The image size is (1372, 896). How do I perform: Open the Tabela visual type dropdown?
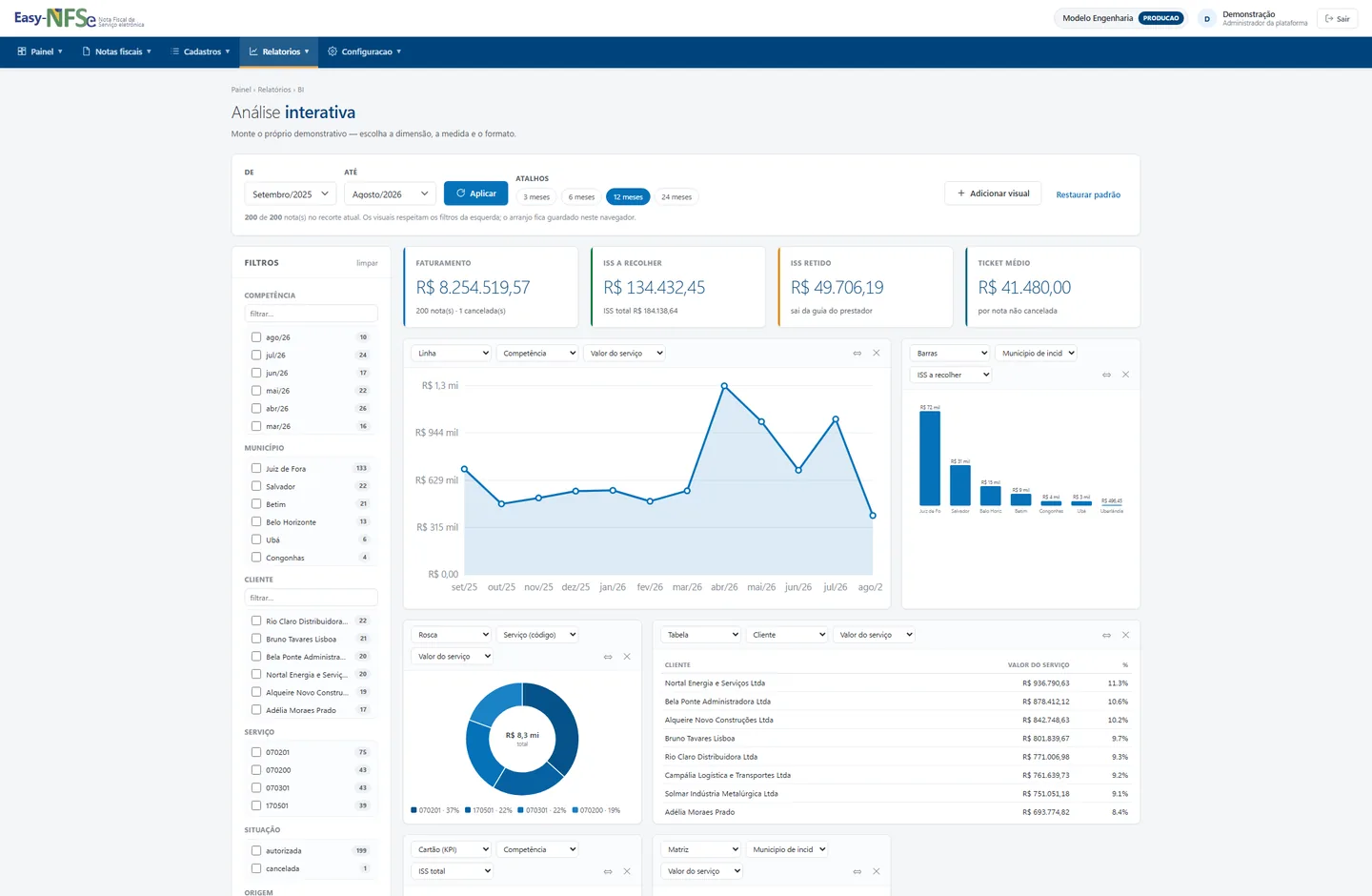701,635
